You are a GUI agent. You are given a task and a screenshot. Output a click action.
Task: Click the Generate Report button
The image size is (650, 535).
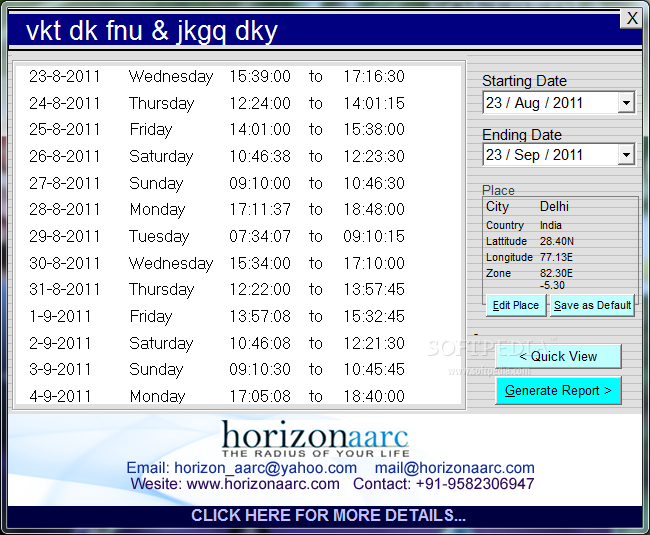click(x=558, y=390)
